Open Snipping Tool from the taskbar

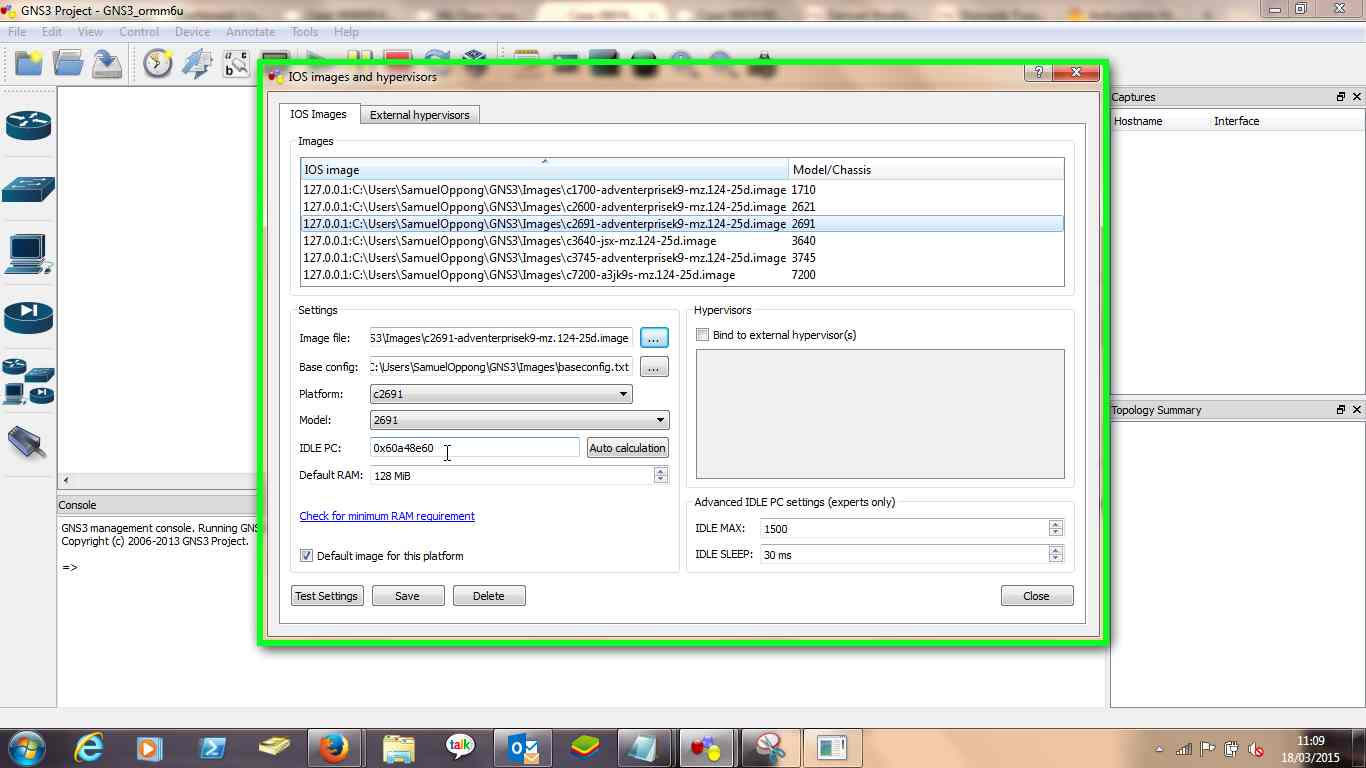770,747
